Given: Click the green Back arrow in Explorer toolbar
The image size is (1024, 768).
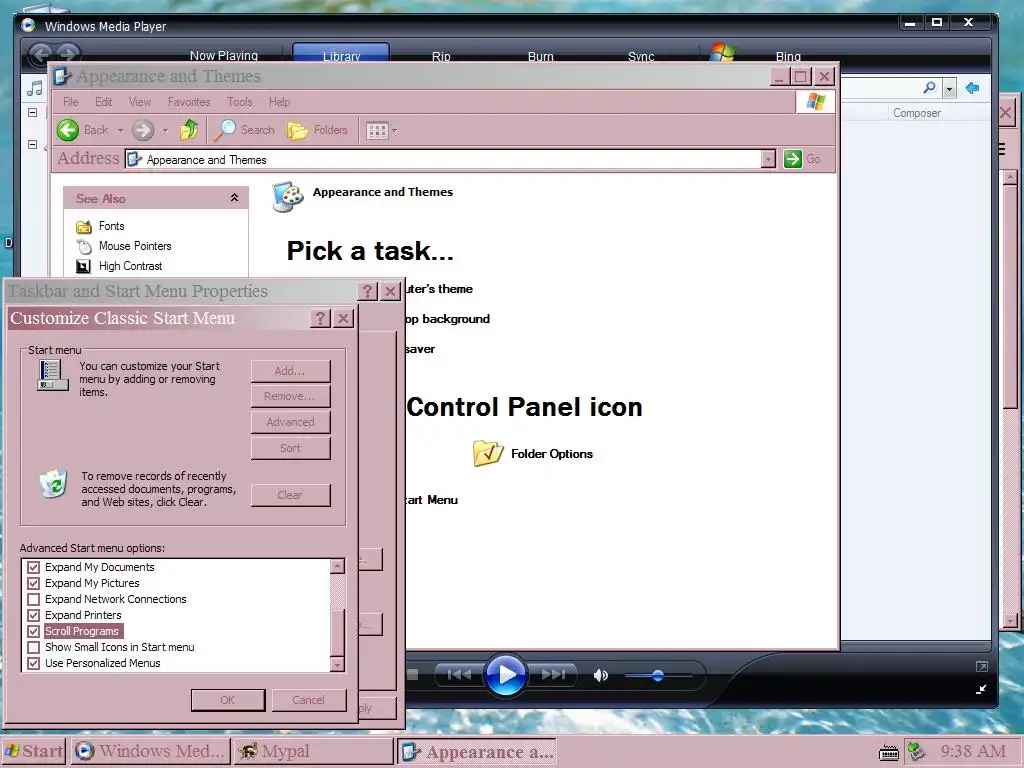Looking at the screenshot, I should [68, 130].
